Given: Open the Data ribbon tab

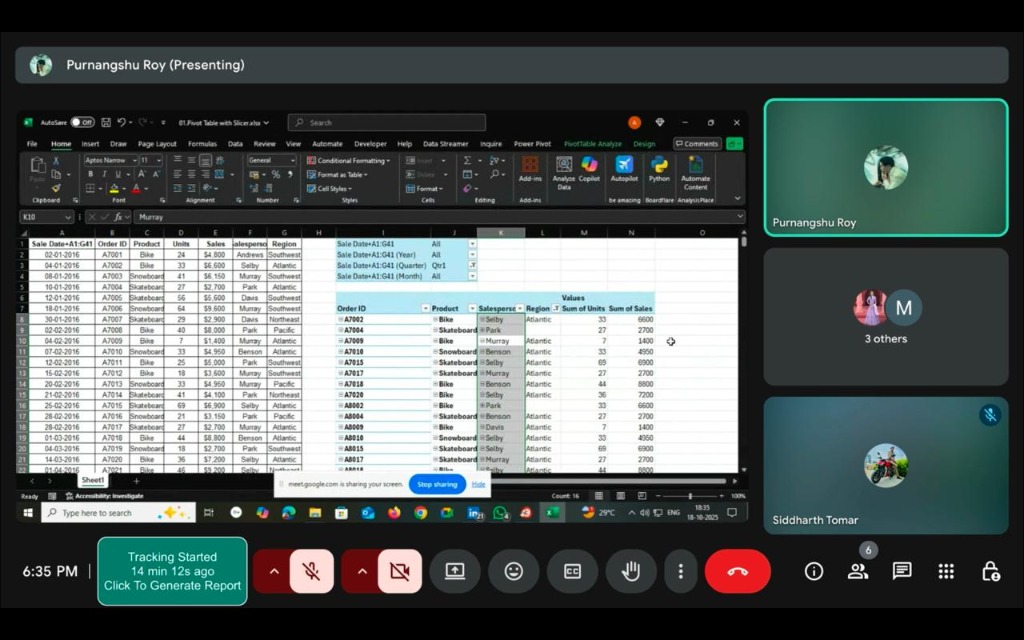Looking at the screenshot, I should click(235, 144).
